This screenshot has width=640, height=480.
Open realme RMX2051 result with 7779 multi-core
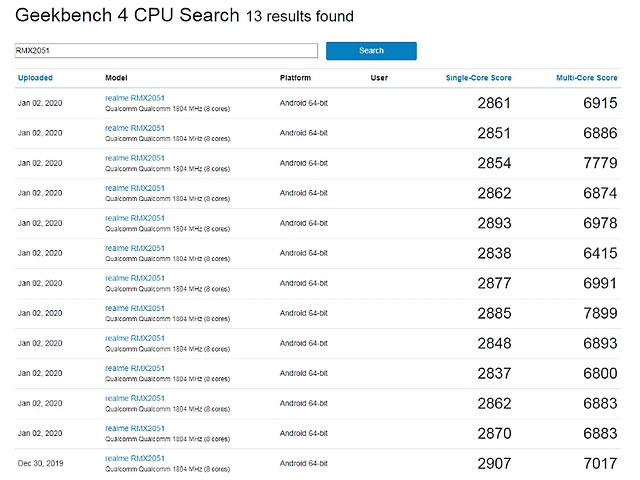pos(135,157)
